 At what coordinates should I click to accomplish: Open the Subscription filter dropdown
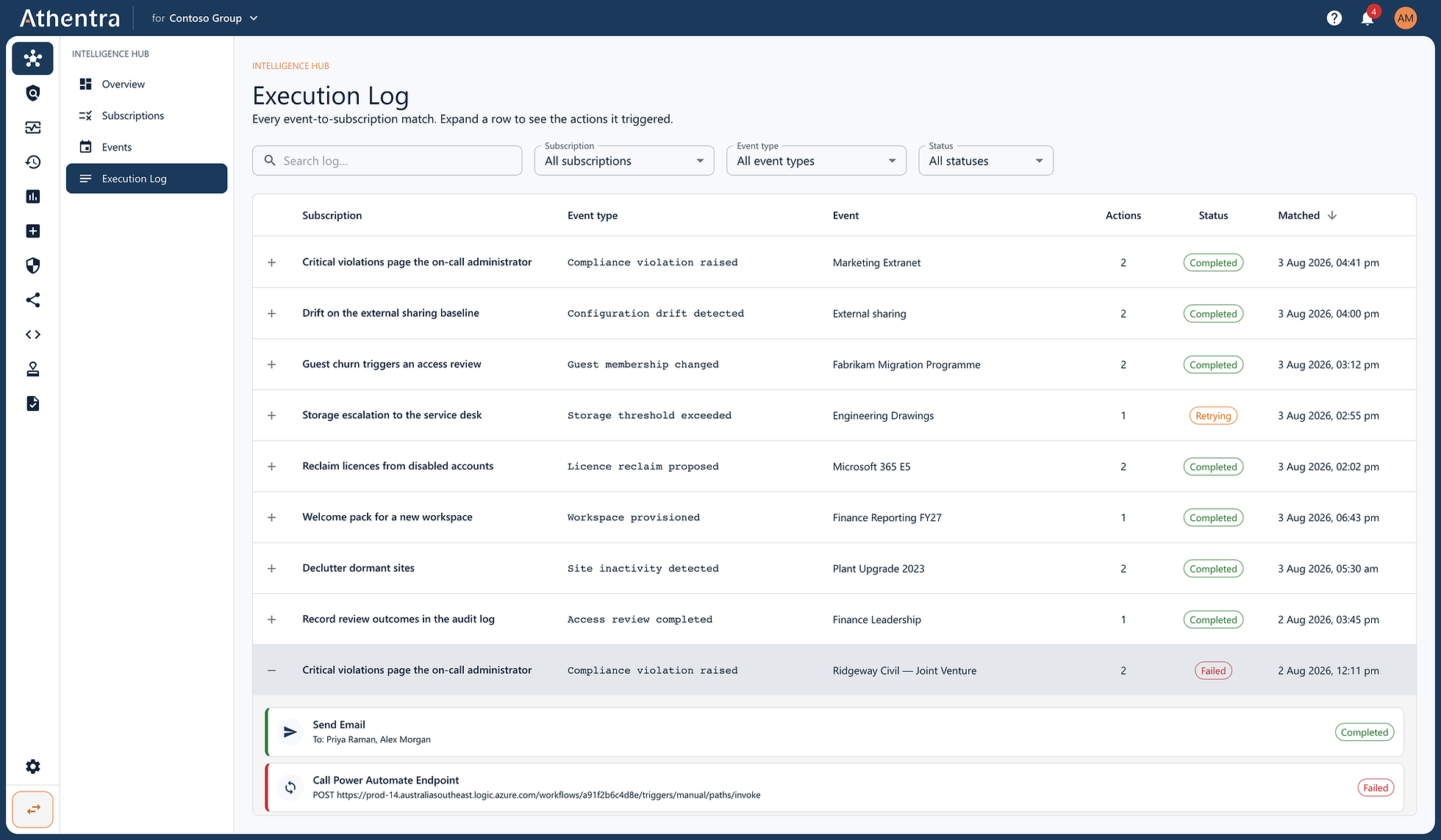tap(624, 160)
